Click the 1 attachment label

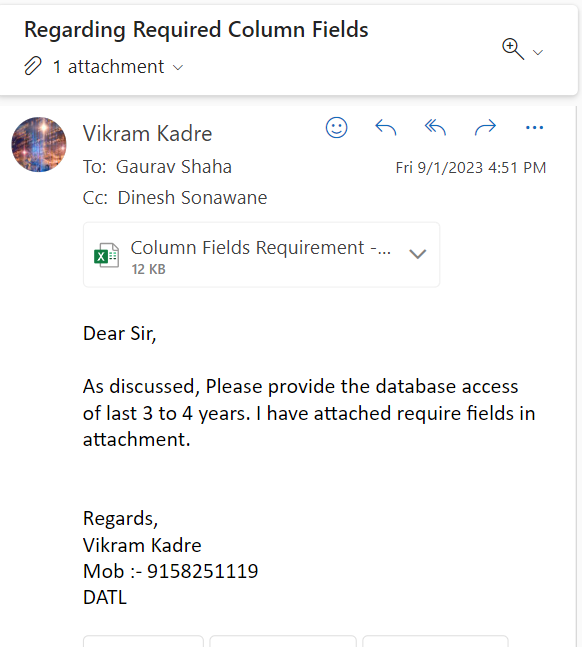pyautogui.click(x=109, y=67)
